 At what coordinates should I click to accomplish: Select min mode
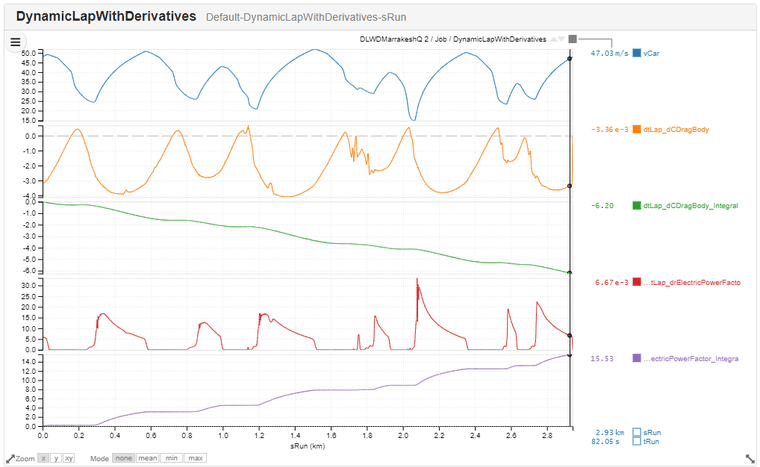click(171, 458)
